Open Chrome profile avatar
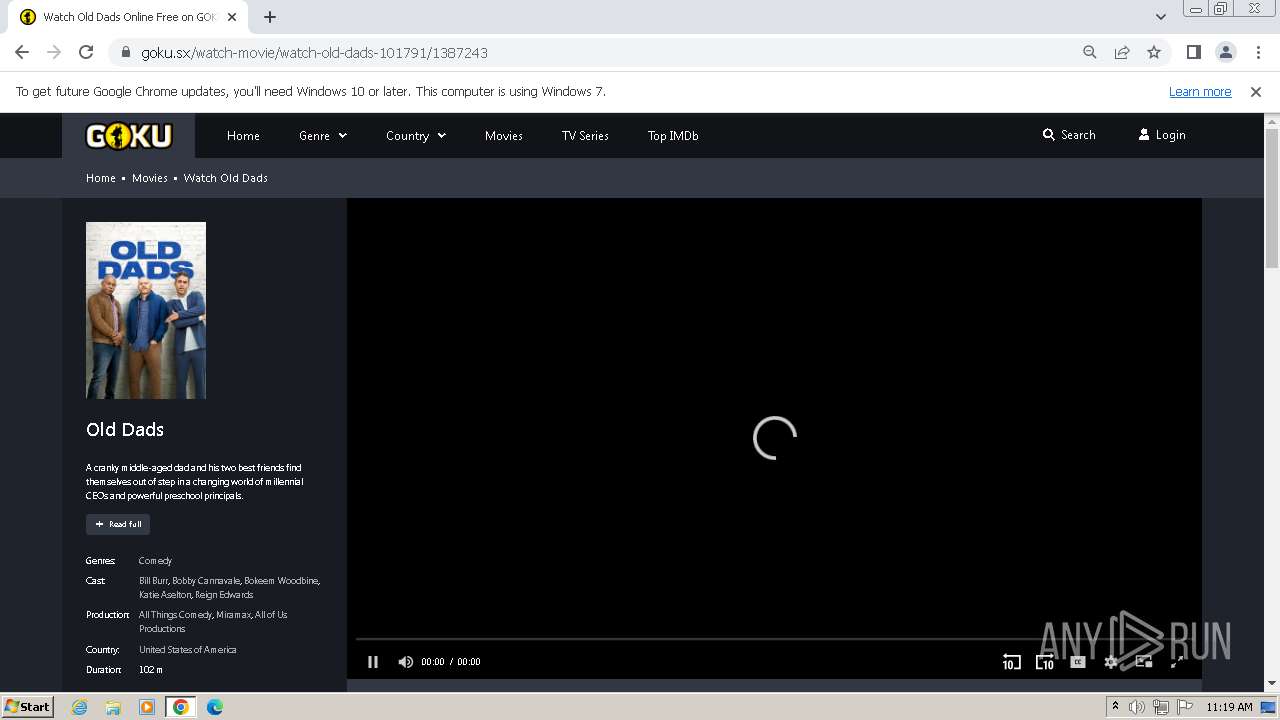The height and width of the screenshot is (720, 1280). tap(1225, 52)
